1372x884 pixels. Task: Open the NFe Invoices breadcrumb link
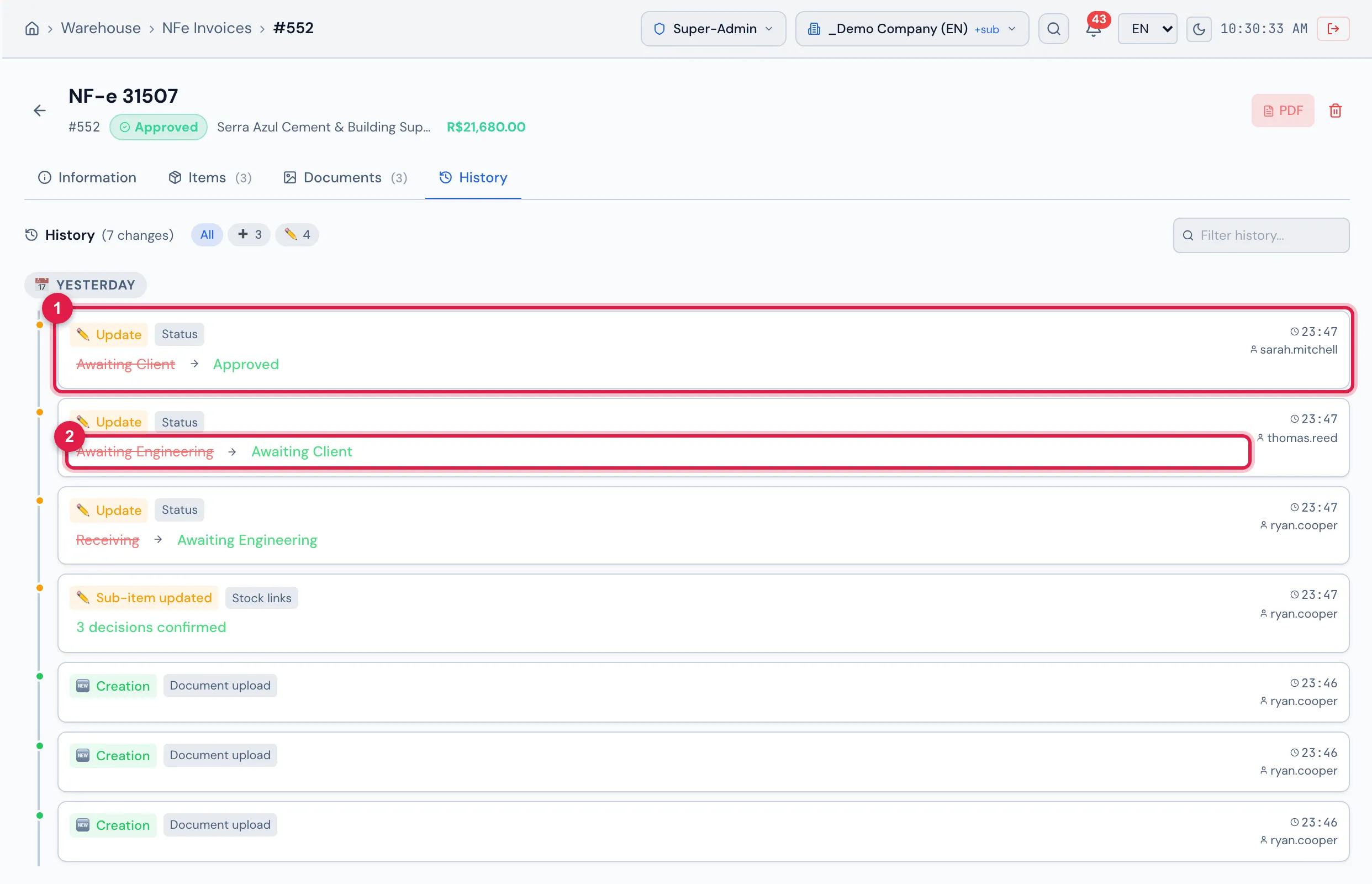(207, 28)
